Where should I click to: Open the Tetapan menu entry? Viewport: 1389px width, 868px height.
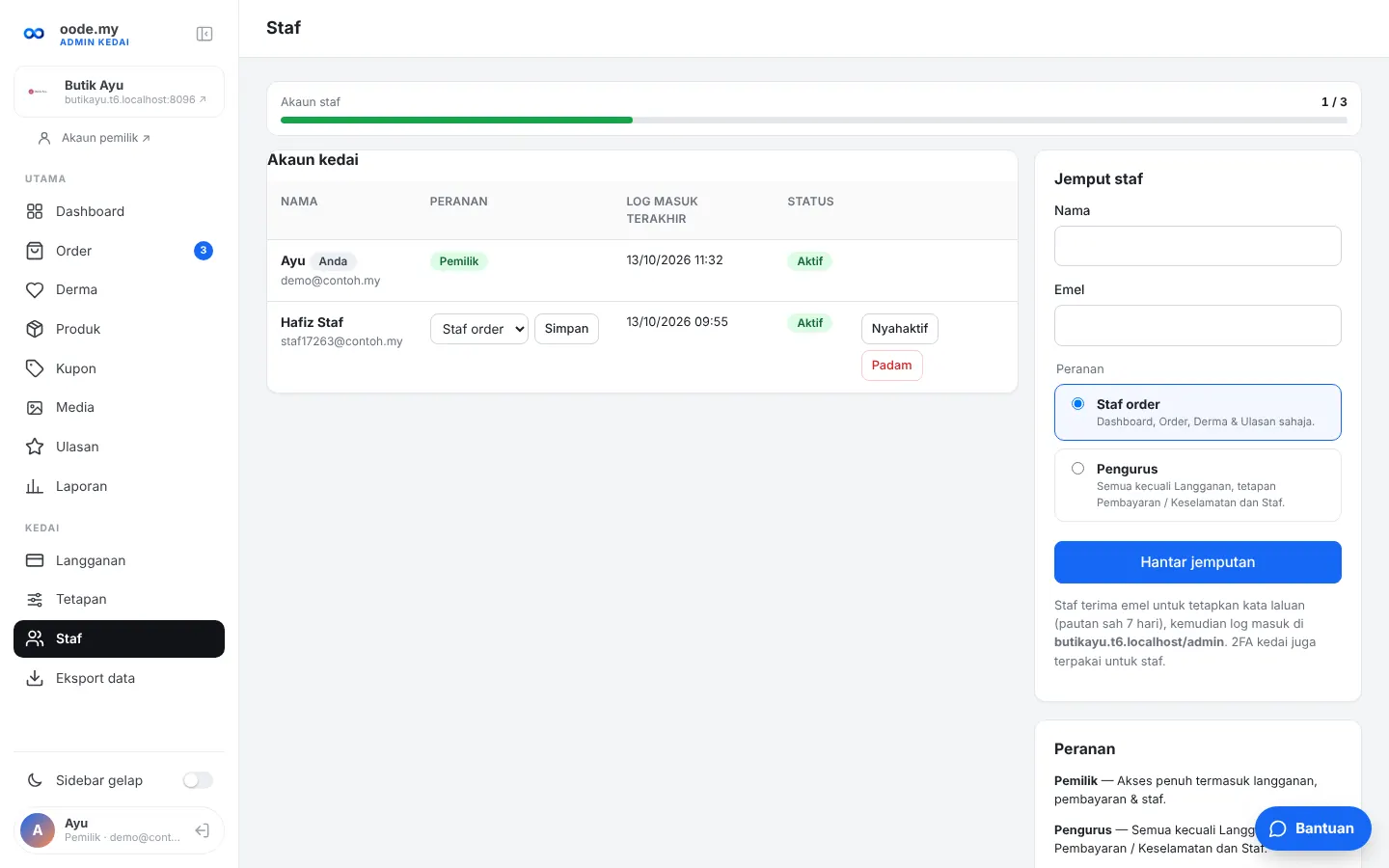[120, 599]
